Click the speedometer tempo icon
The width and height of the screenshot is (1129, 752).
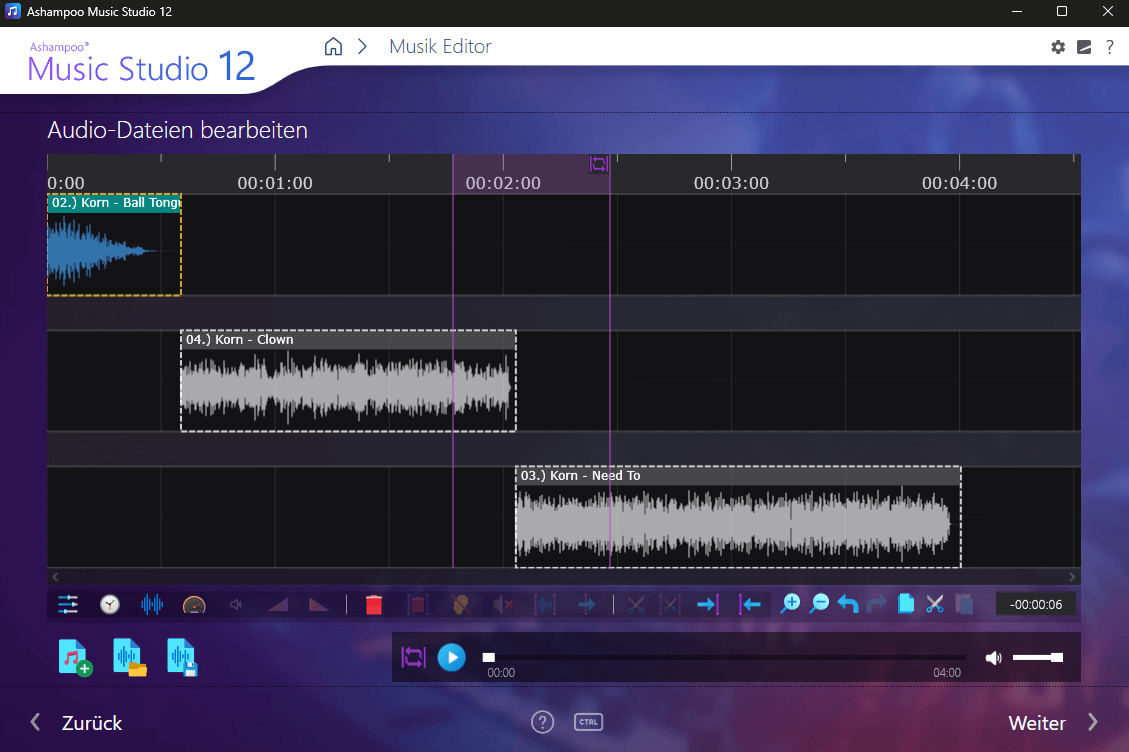point(194,604)
